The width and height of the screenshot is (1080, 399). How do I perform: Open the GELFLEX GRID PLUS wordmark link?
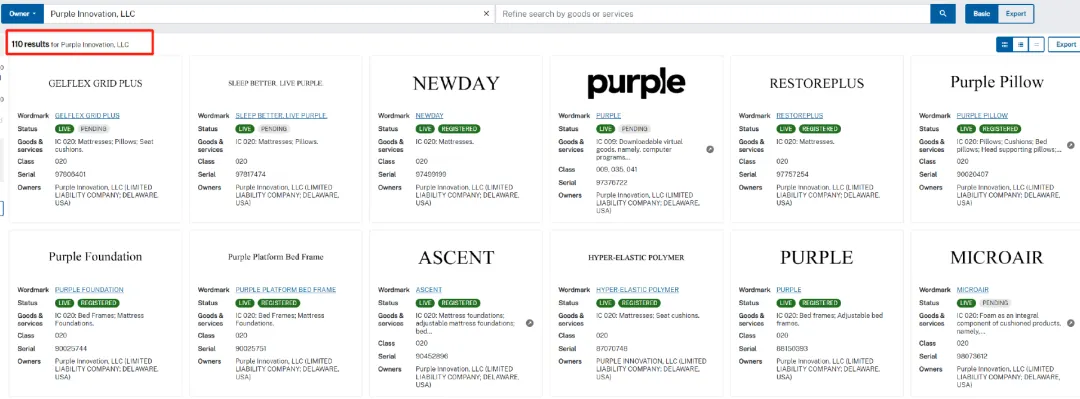click(87, 116)
